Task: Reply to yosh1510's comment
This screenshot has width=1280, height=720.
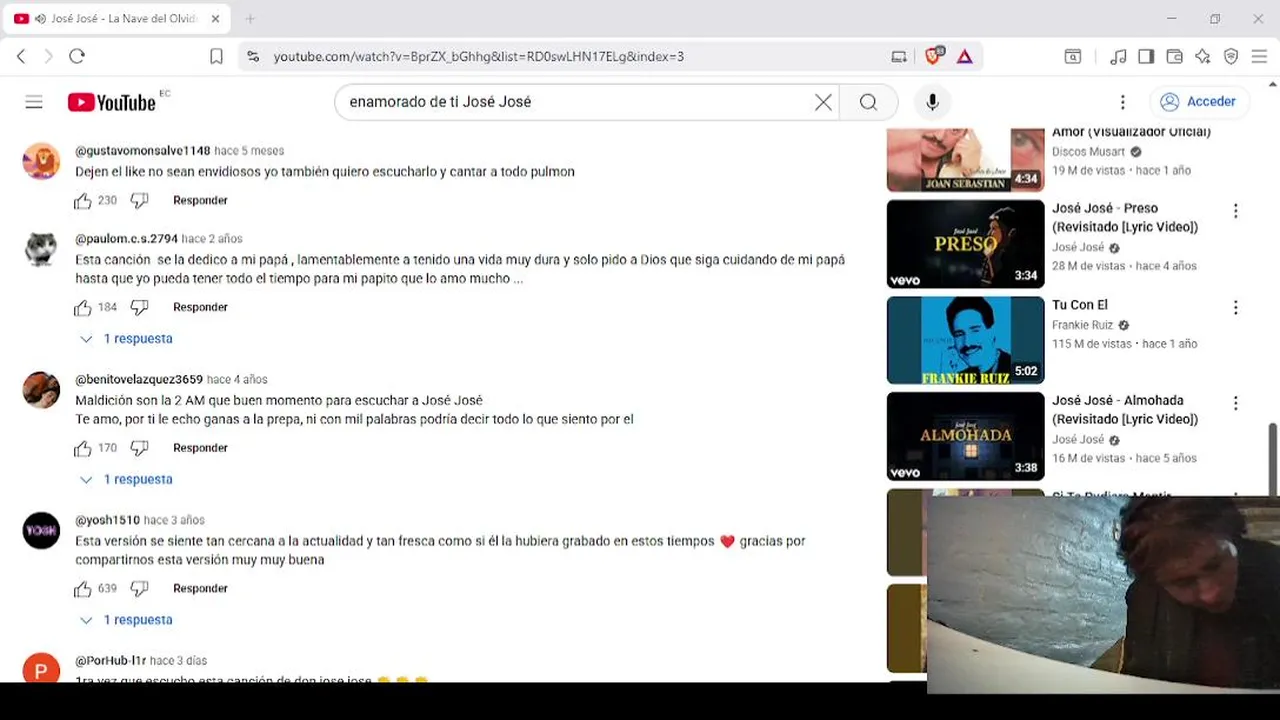Action: point(200,589)
